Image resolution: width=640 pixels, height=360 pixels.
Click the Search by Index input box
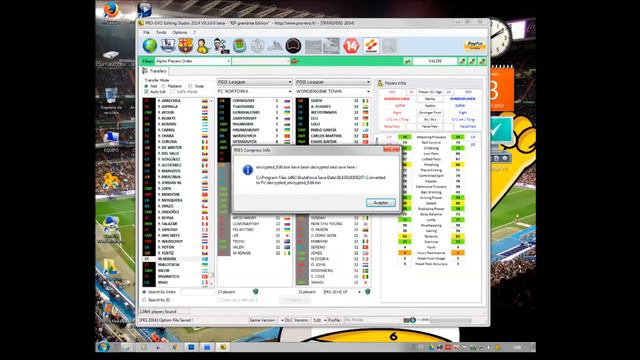tap(197, 292)
